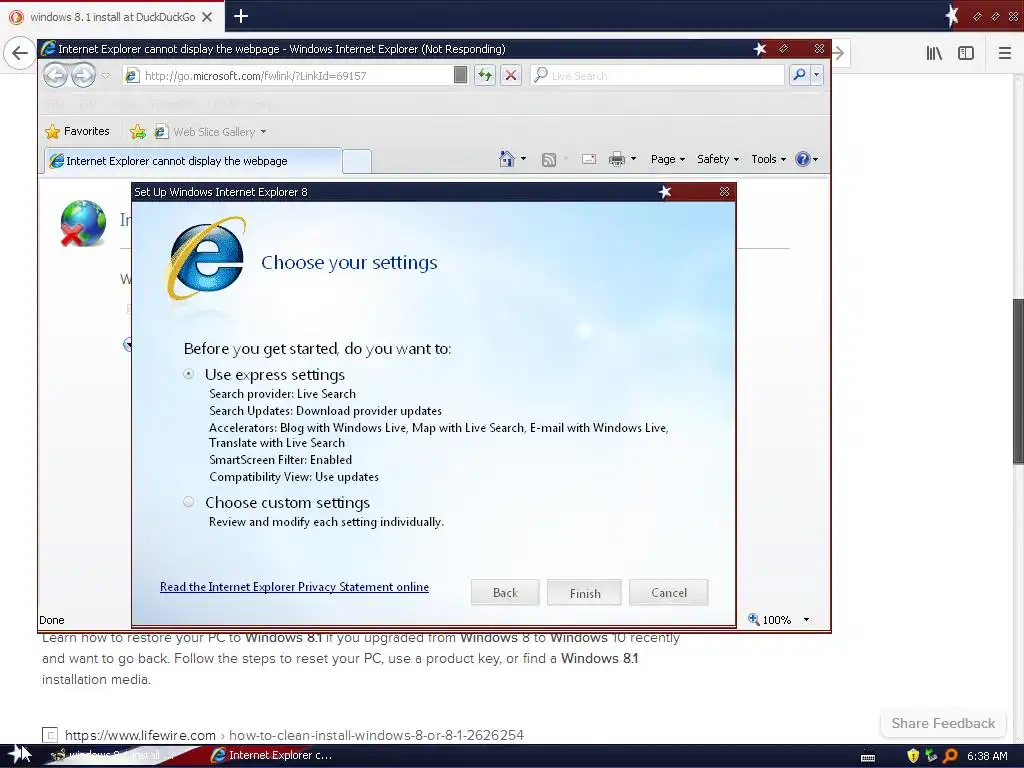Click the Share Feedback button
The height and width of the screenshot is (768, 1024).
[943, 723]
